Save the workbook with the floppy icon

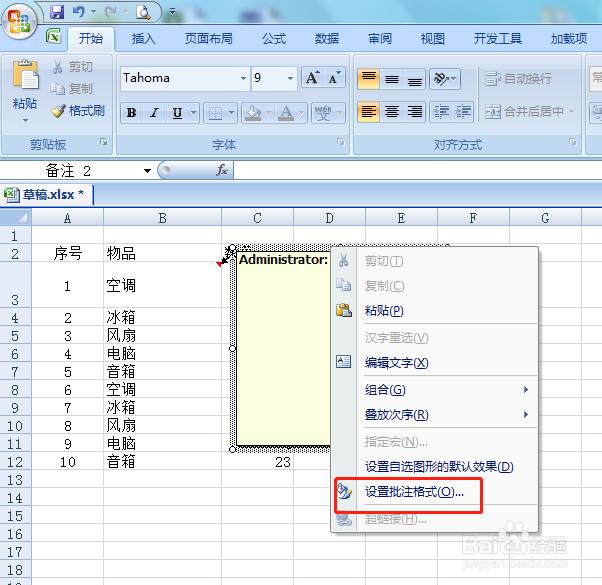[x=57, y=12]
